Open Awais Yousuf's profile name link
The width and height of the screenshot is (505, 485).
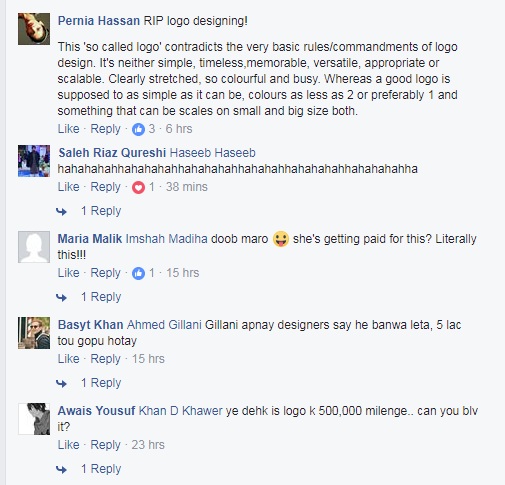[x=96, y=411]
